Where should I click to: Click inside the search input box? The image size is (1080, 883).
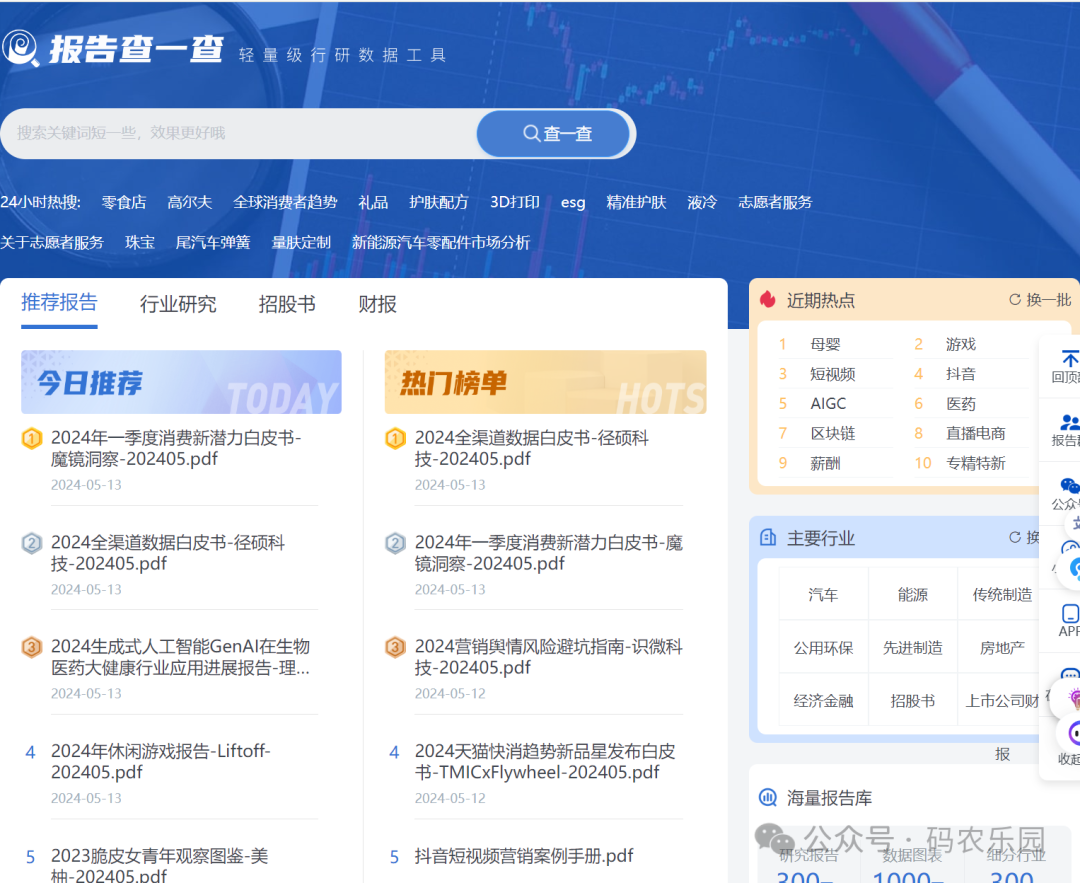(x=240, y=133)
